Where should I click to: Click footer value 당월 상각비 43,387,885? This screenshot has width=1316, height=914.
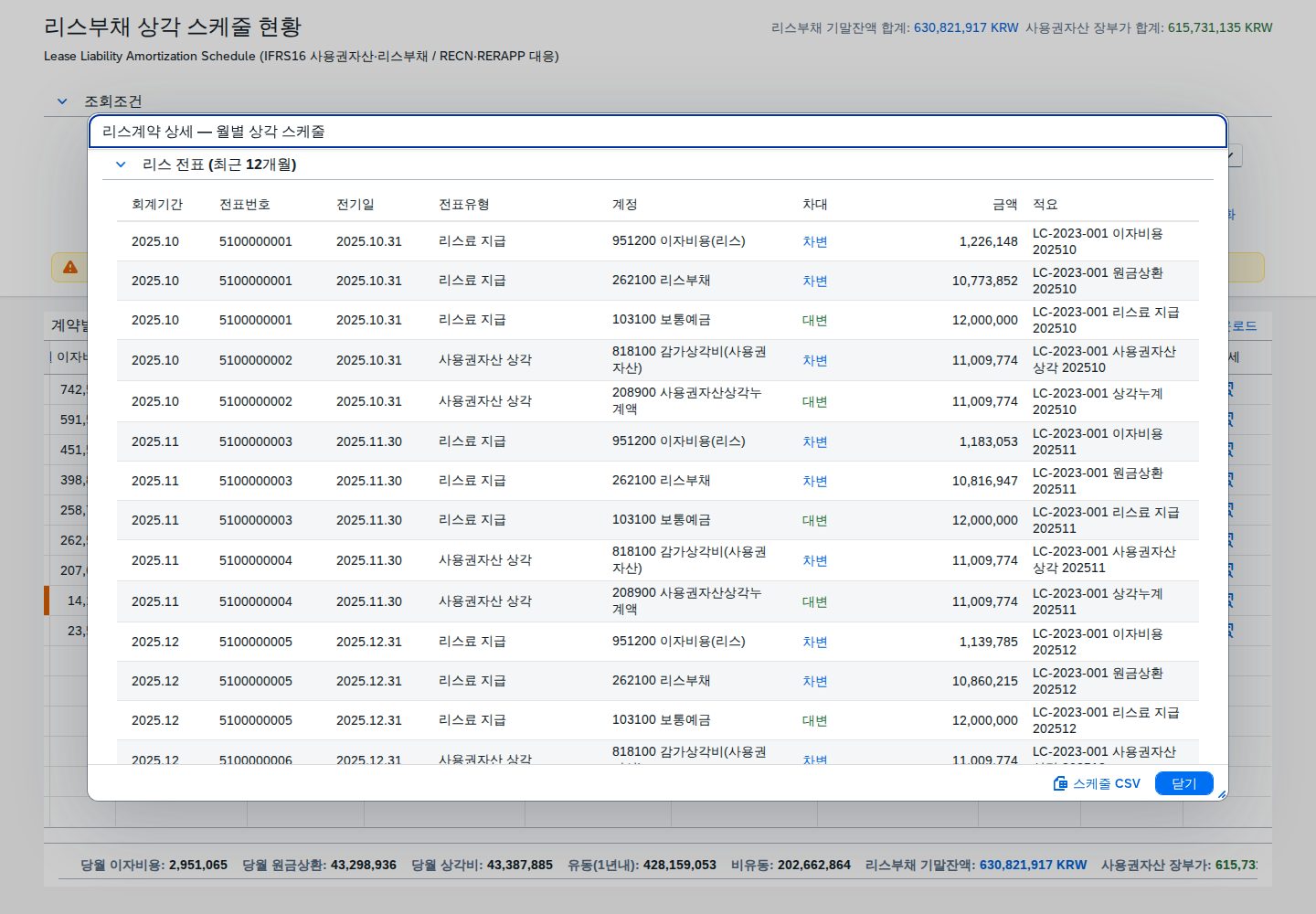[482, 865]
